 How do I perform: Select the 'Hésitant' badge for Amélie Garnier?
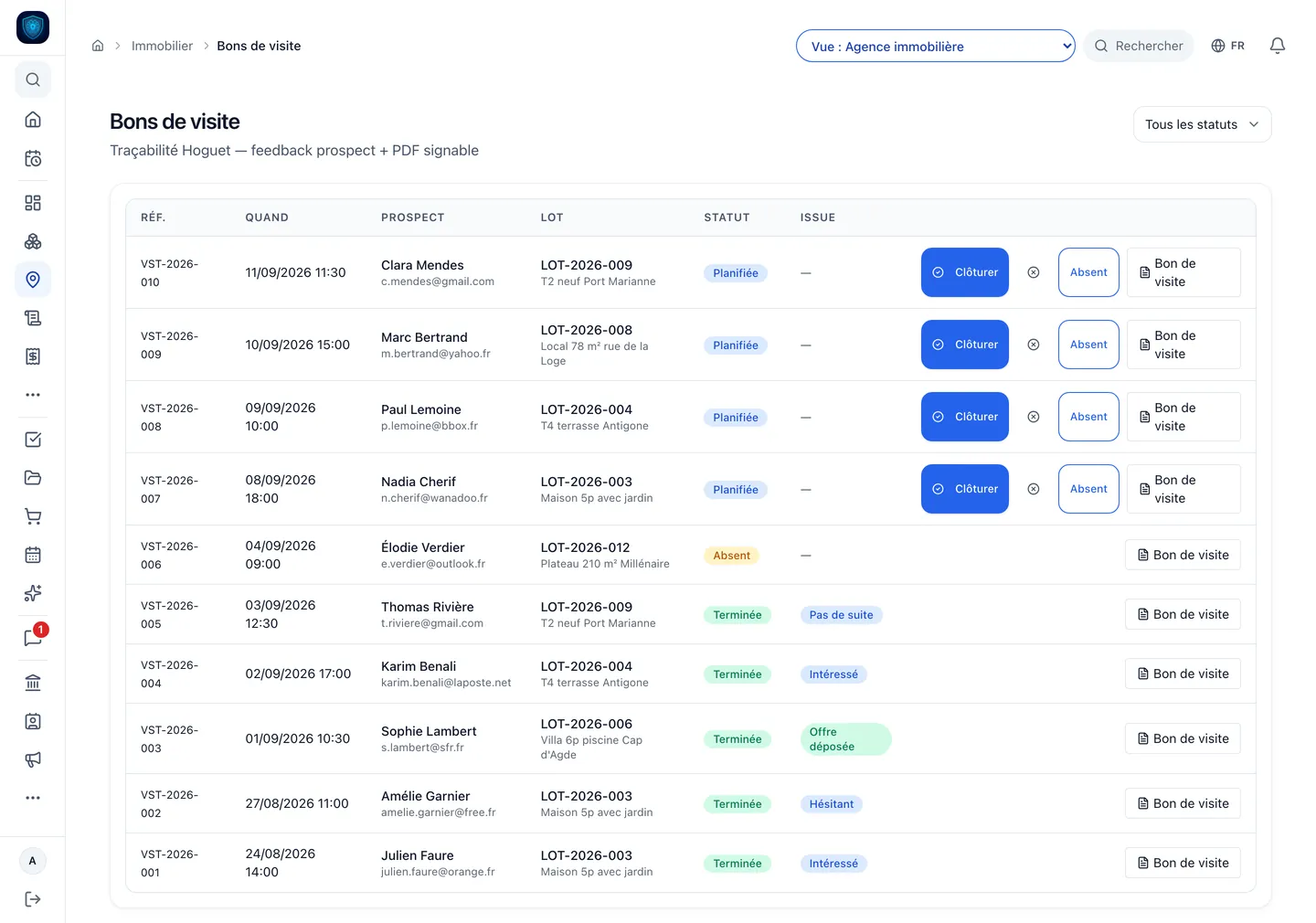point(832,804)
